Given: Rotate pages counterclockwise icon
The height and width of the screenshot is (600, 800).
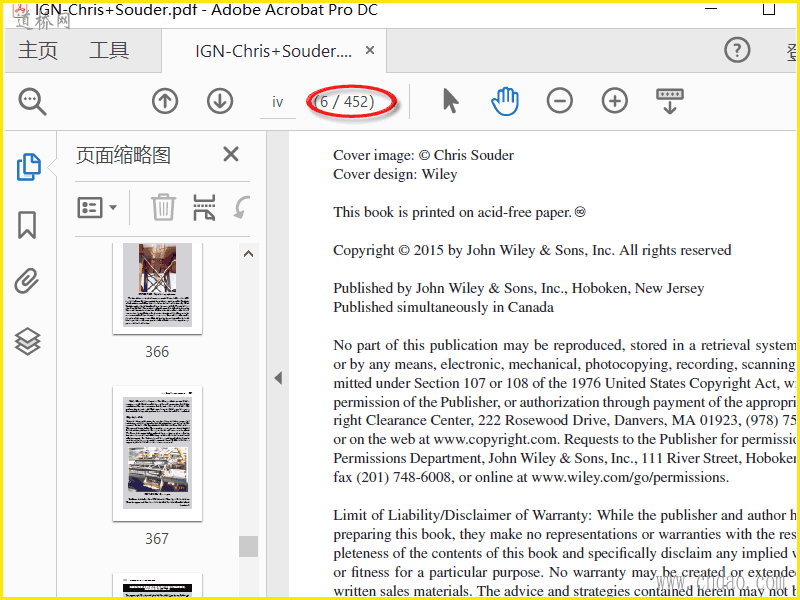Looking at the screenshot, I should coord(241,208).
